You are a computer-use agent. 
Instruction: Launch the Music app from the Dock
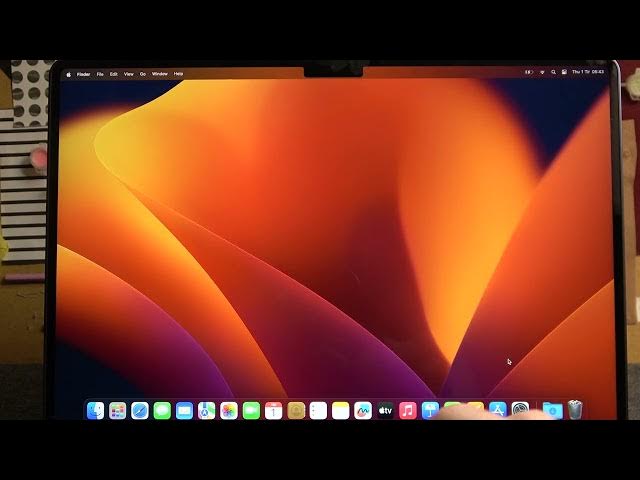click(408, 411)
